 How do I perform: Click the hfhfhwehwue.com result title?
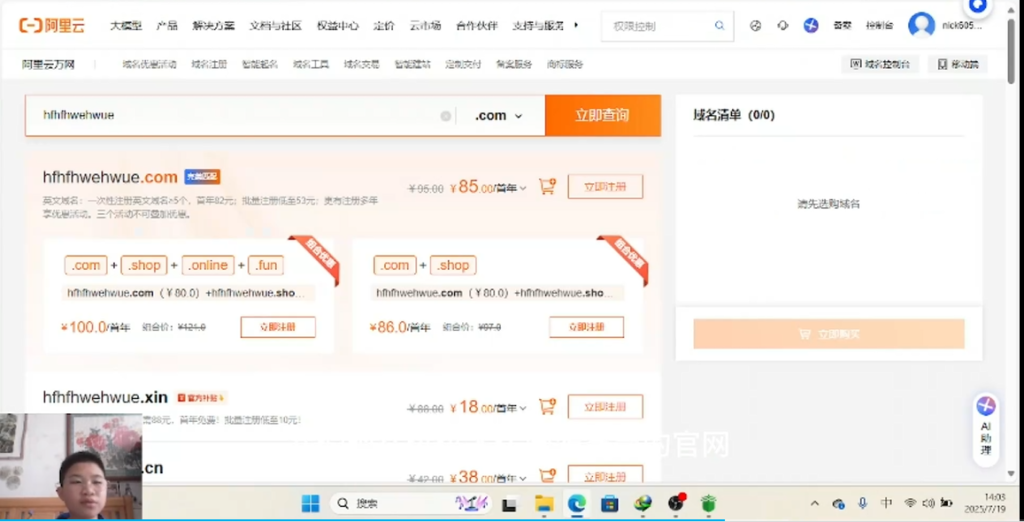point(110,177)
